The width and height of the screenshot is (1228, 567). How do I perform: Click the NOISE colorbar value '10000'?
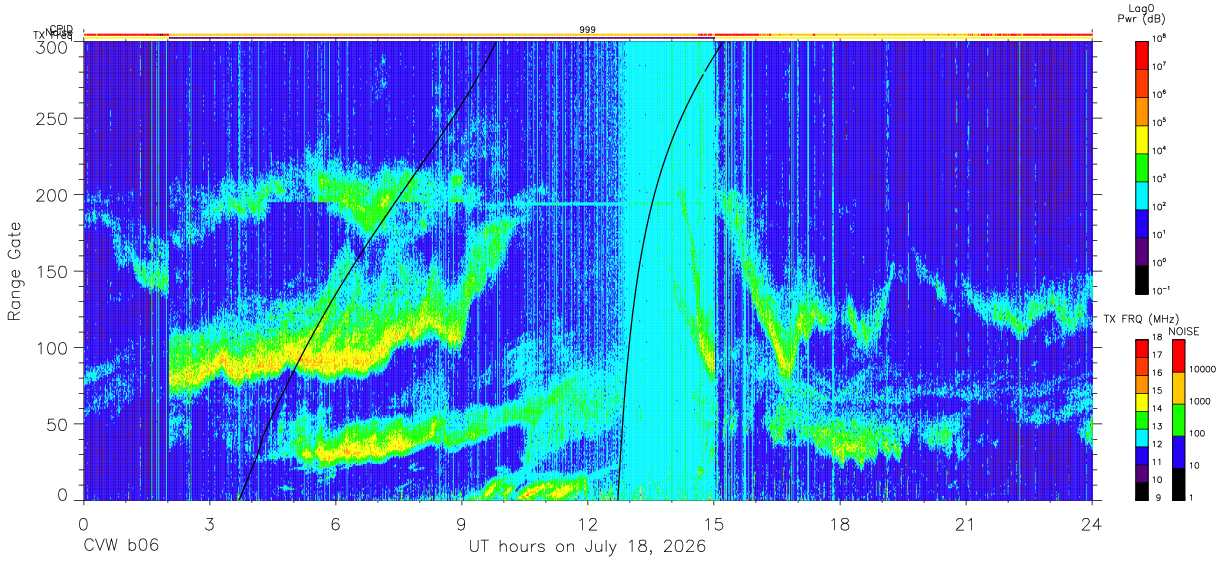[x=1202, y=369]
